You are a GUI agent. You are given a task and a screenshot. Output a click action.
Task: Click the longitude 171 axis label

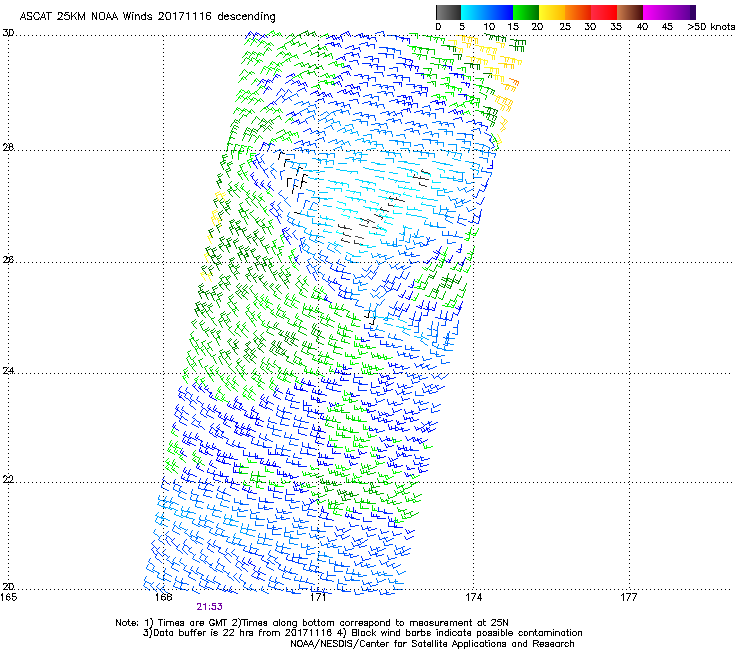coord(319,597)
